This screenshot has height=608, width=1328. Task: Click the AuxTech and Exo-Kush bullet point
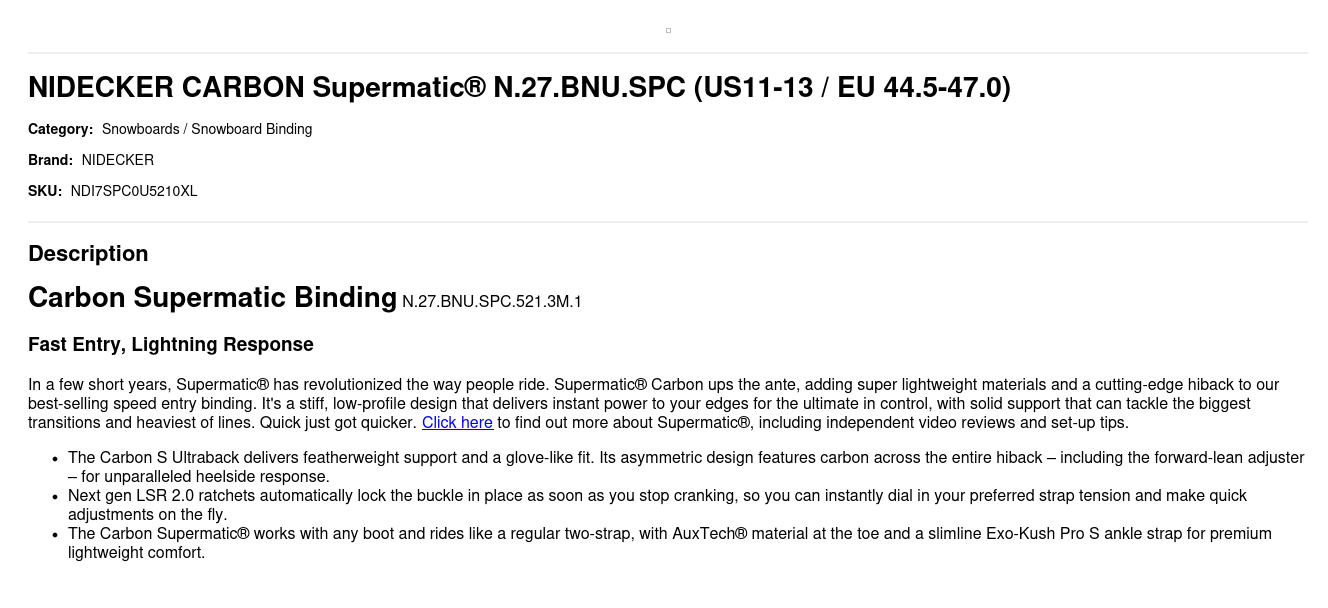click(x=670, y=543)
